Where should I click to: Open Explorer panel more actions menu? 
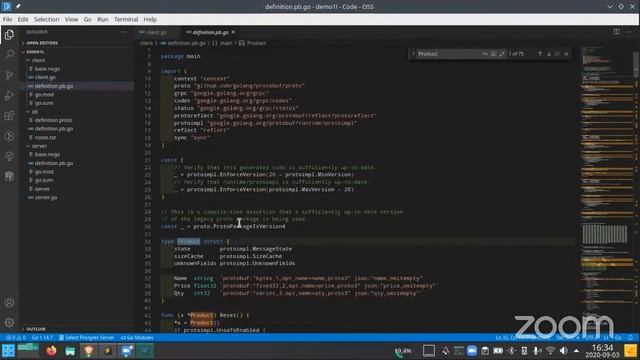124,32
